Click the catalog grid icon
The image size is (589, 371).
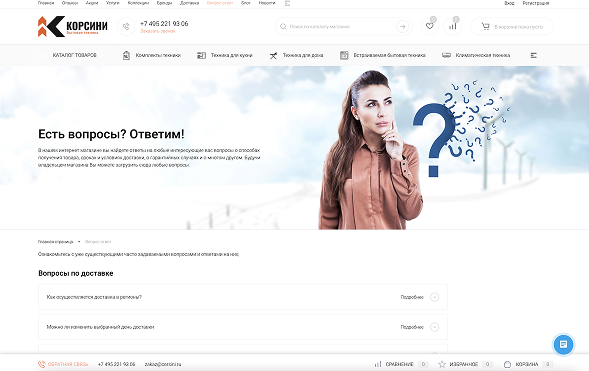43,55
